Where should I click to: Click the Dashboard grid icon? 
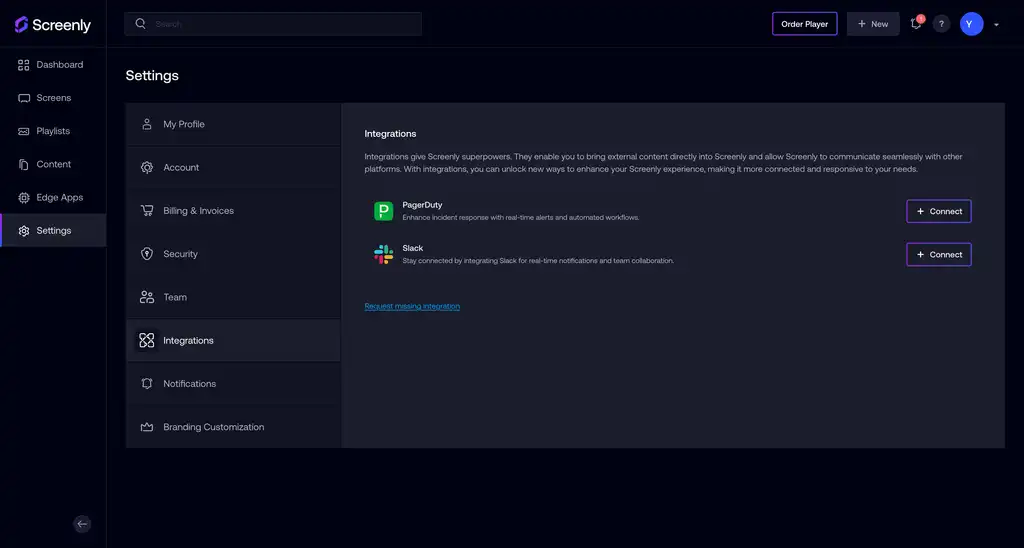[x=24, y=65]
